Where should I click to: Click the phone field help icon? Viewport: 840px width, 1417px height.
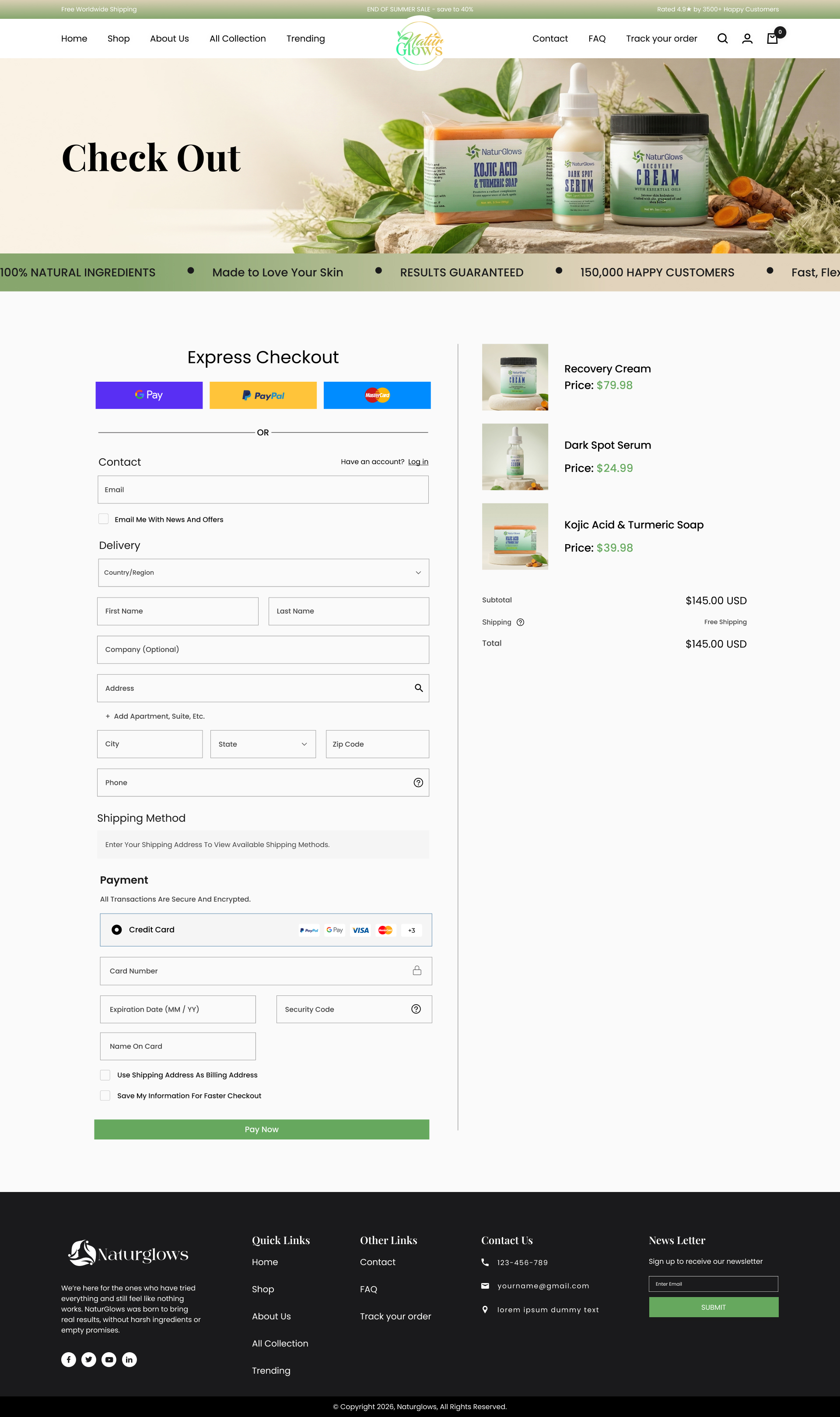[418, 782]
